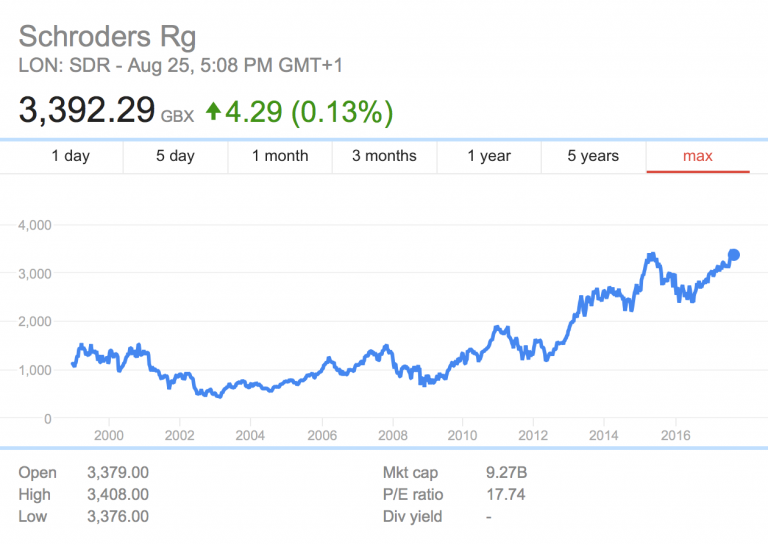
Task: Show the 3 months chart range
Action: (384, 156)
